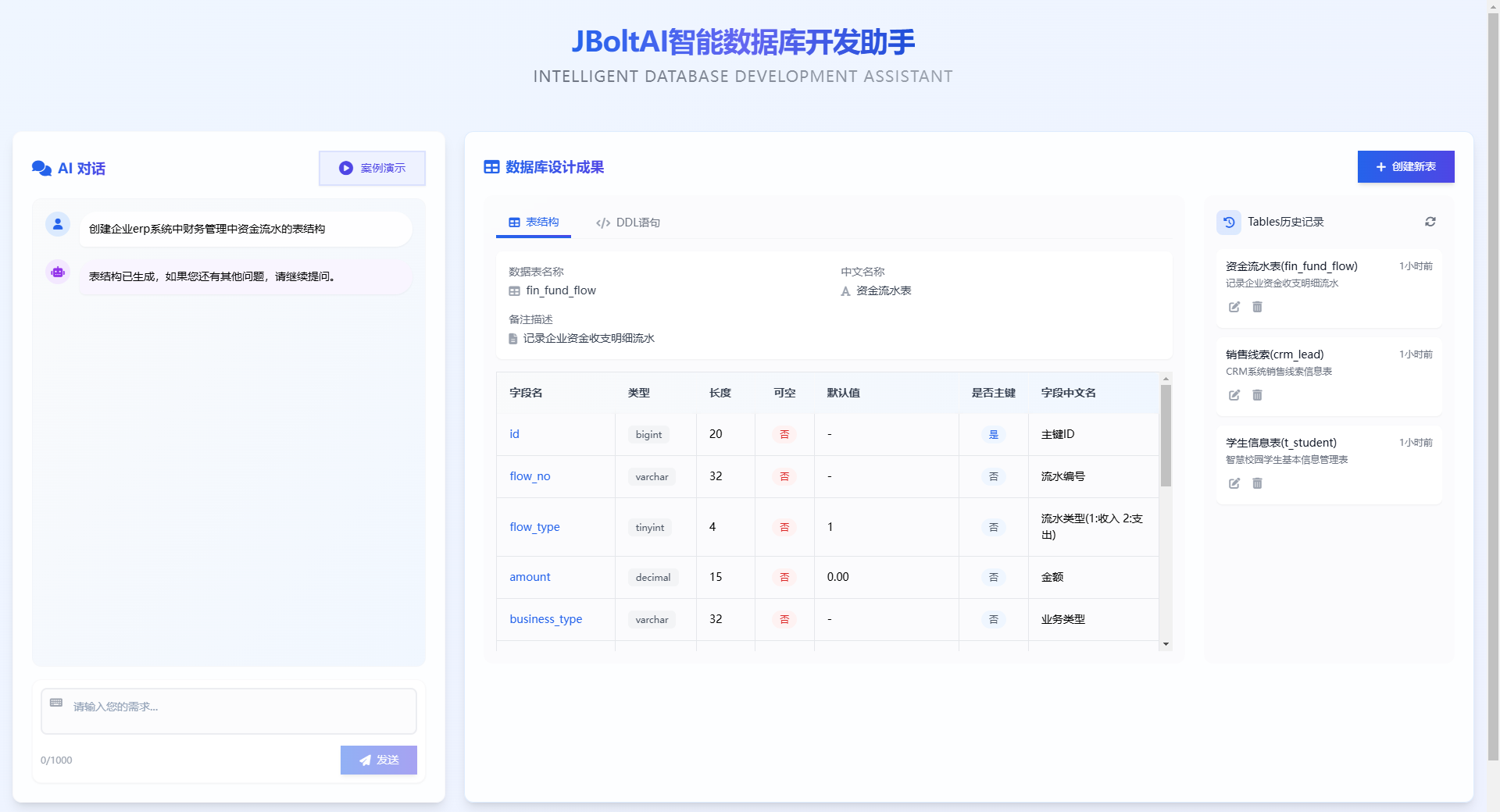This screenshot has width=1500, height=812.
Task: Click the 0.00 default value of amount
Action: pyautogui.click(x=837, y=577)
